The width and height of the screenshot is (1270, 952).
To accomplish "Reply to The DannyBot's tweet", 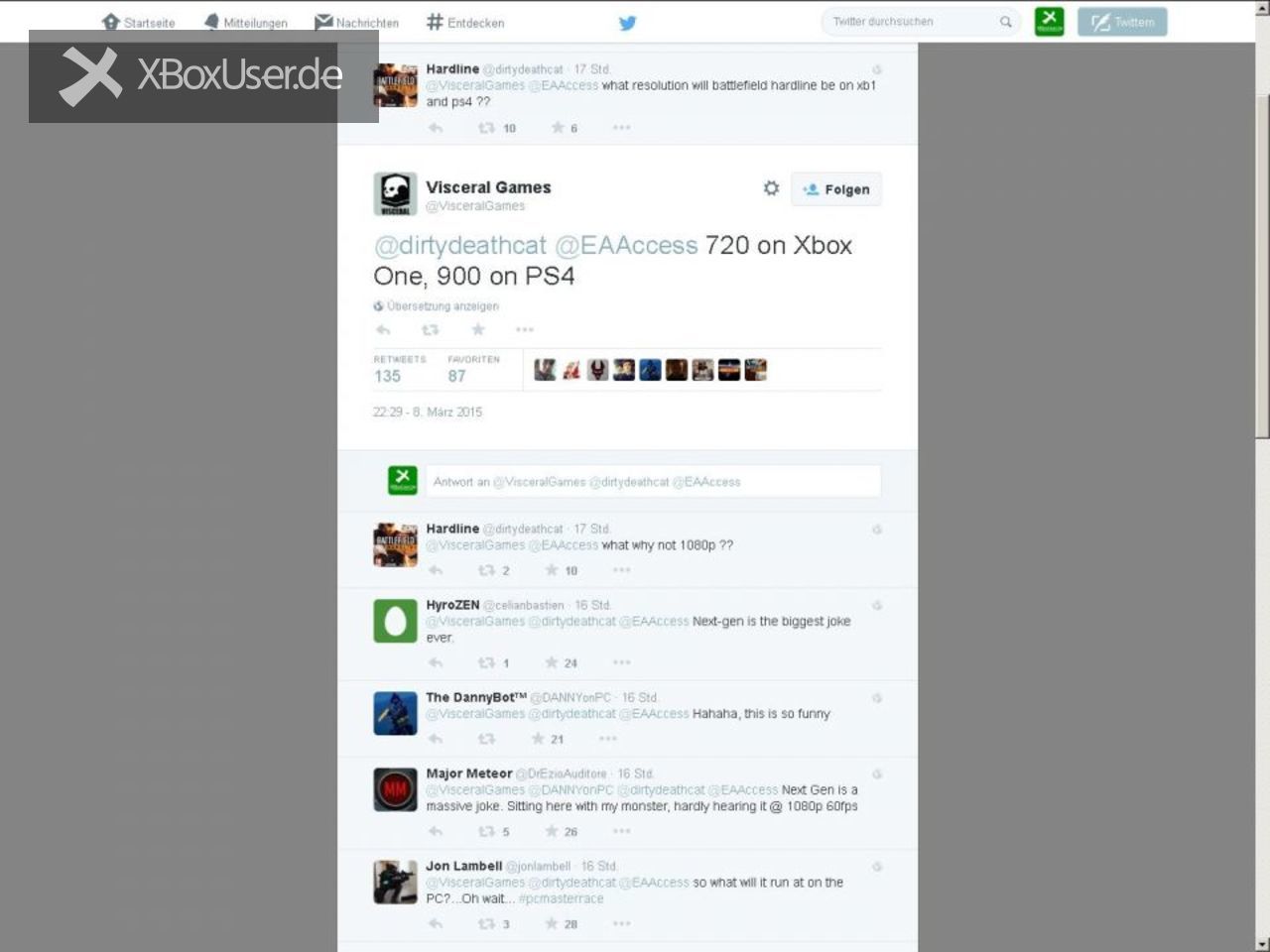I will (436, 739).
